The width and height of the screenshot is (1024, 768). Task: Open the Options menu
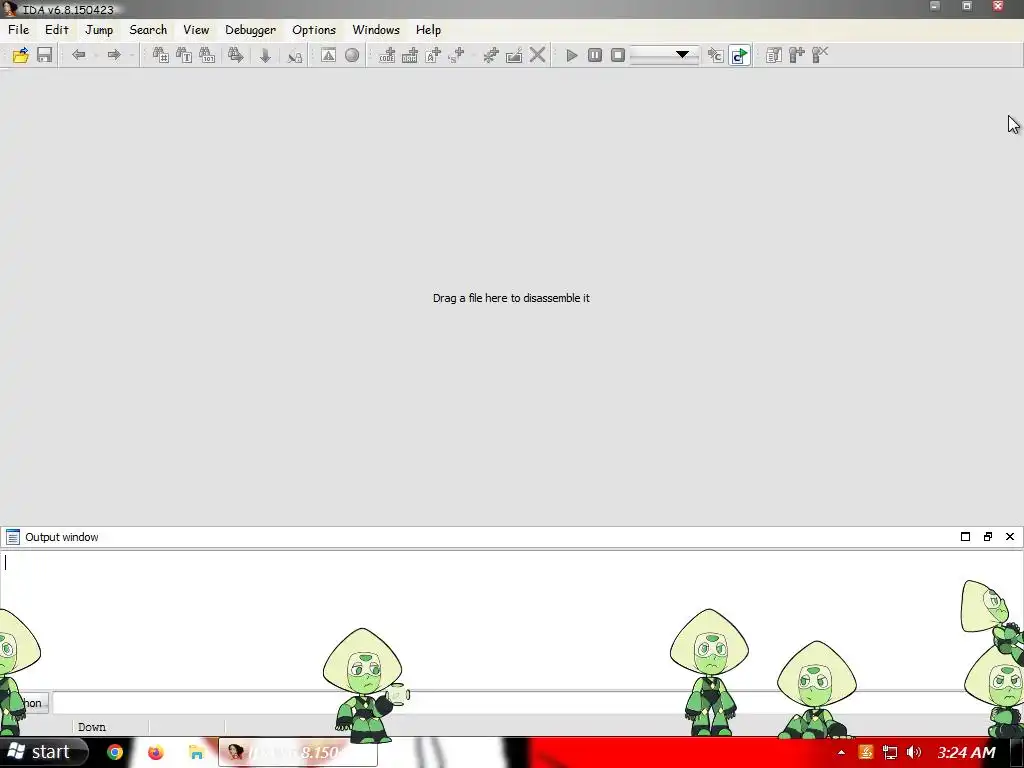314,30
